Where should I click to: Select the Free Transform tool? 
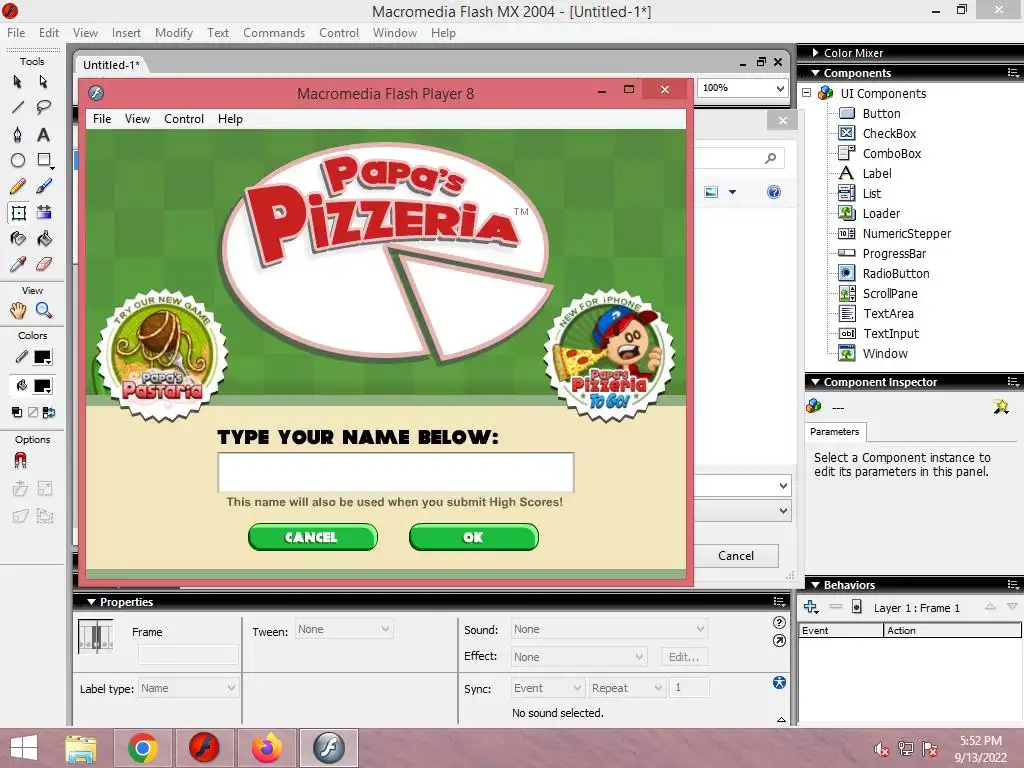point(18,213)
